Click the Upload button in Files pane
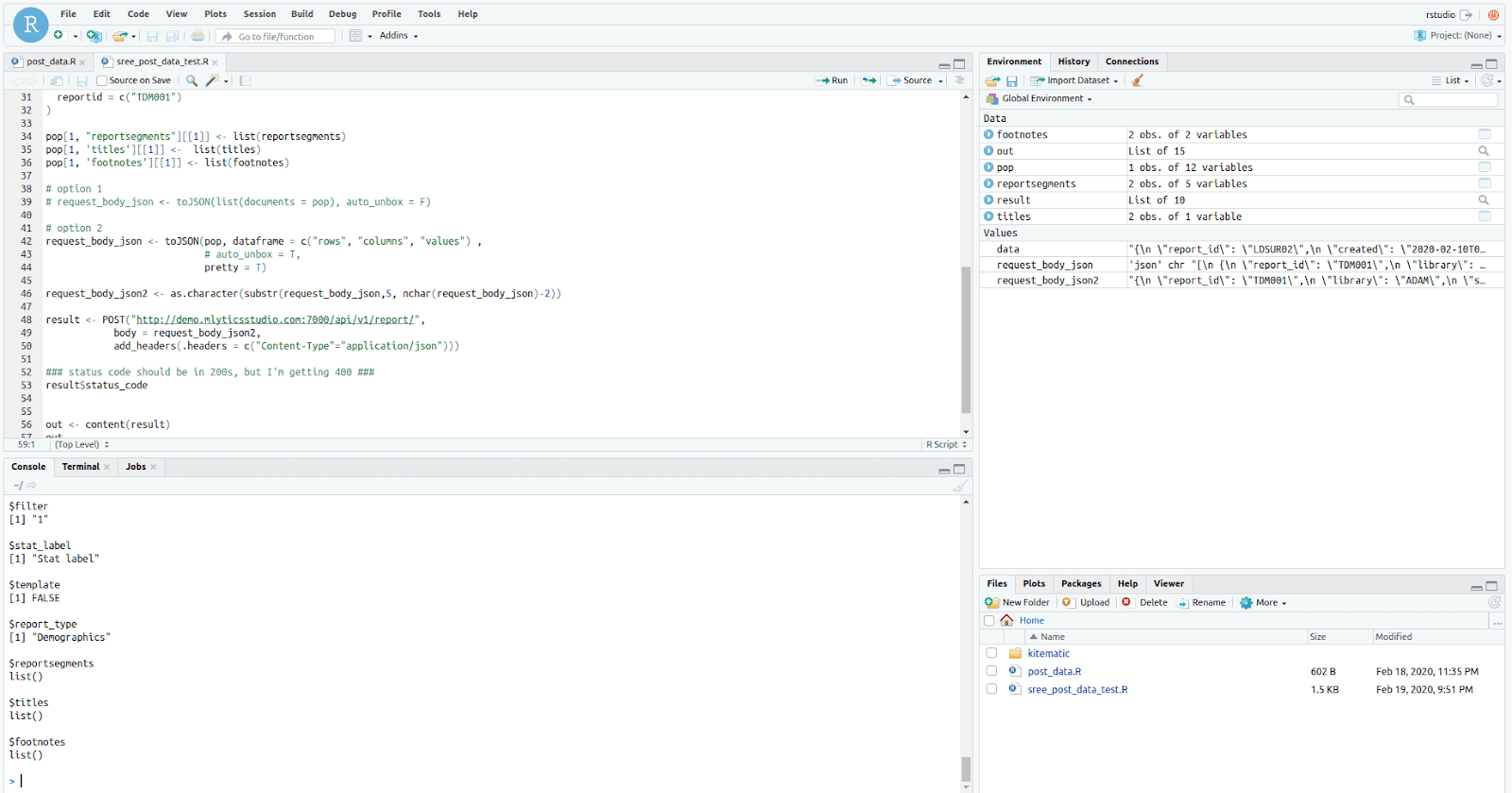Viewport: 1512px width, 793px height. pos(1086,602)
